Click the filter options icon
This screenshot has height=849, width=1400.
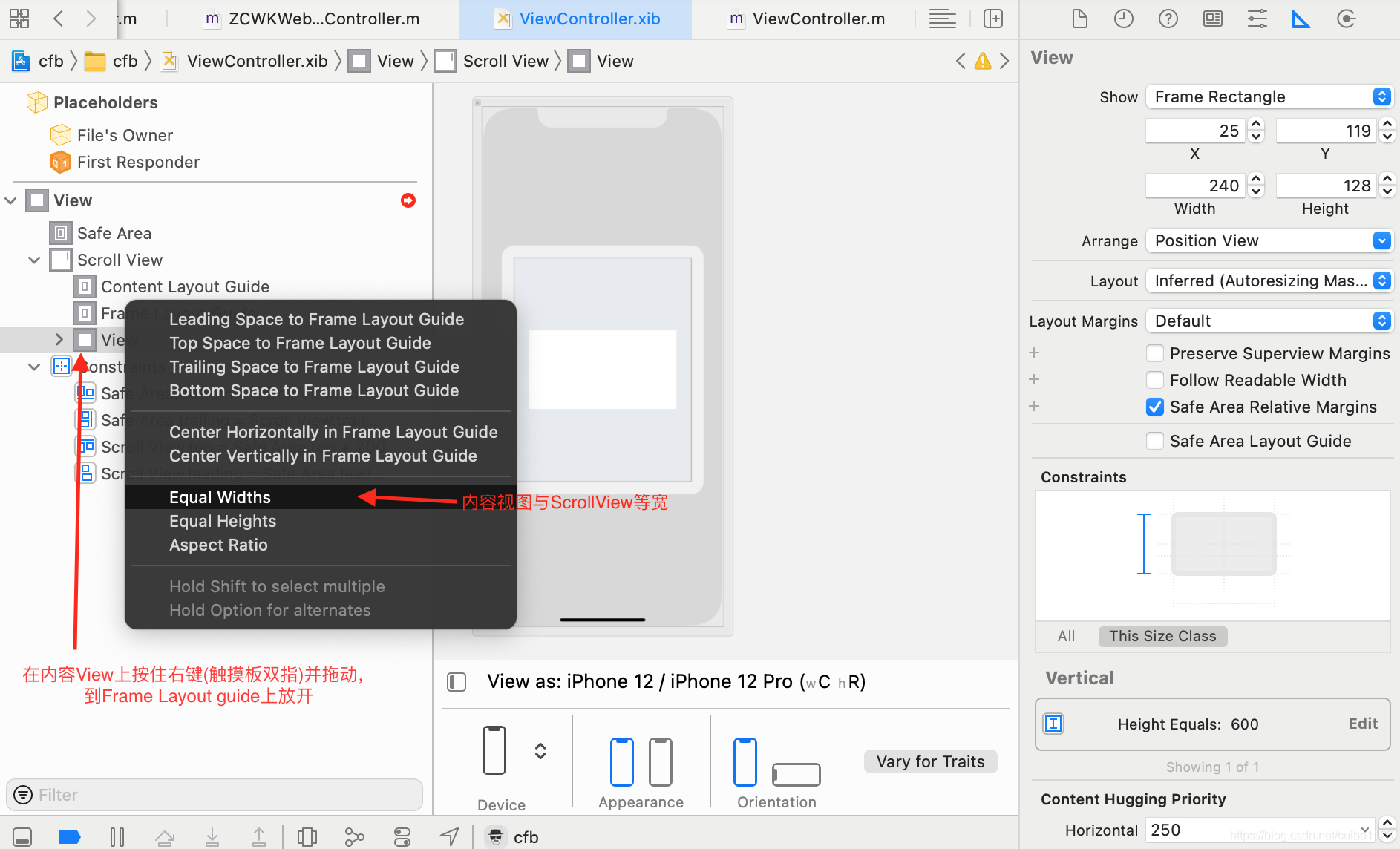pos(24,795)
